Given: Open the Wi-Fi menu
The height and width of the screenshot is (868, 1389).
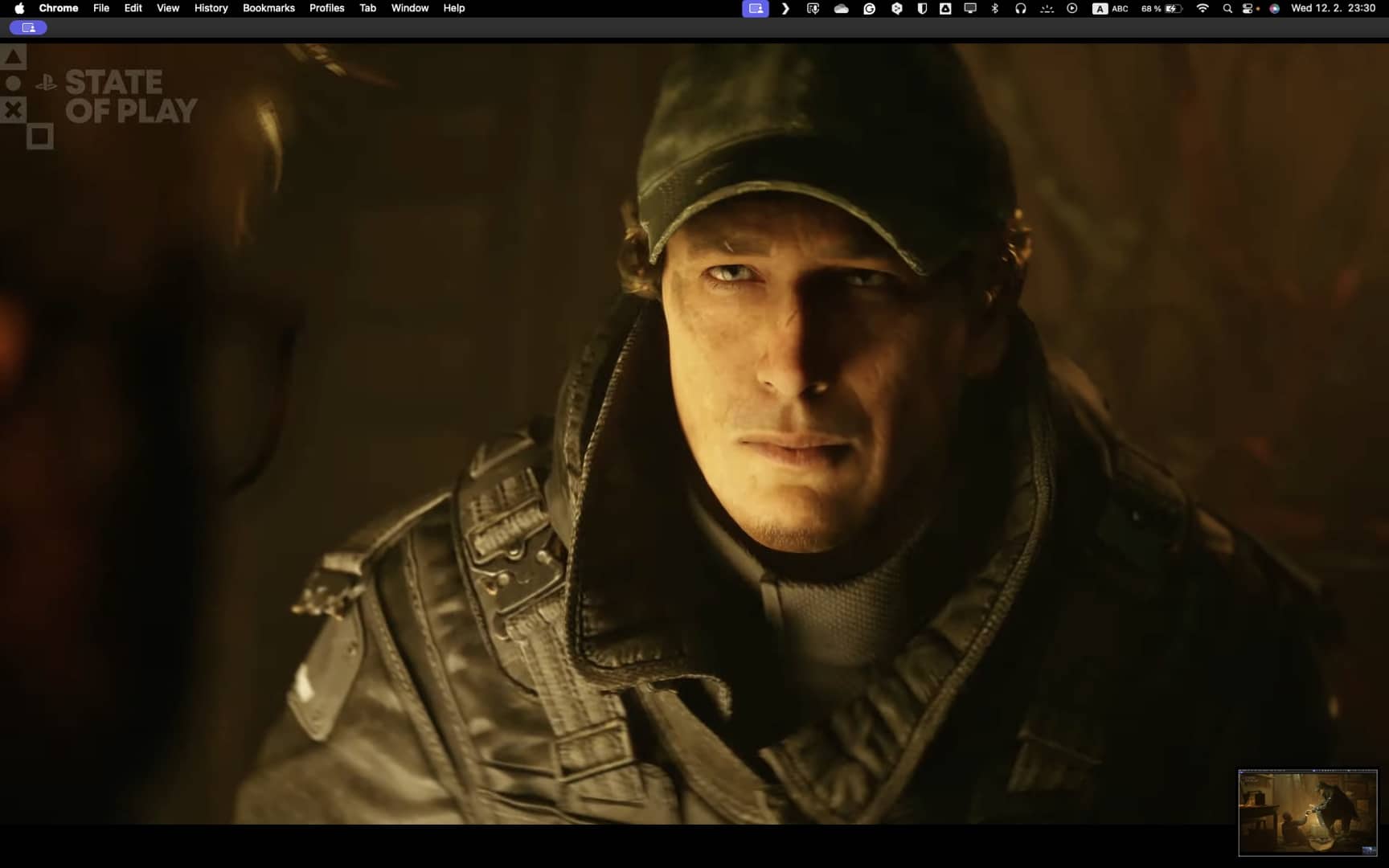Looking at the screenshot, I should pyautogui.click(x=1203, y=8).
